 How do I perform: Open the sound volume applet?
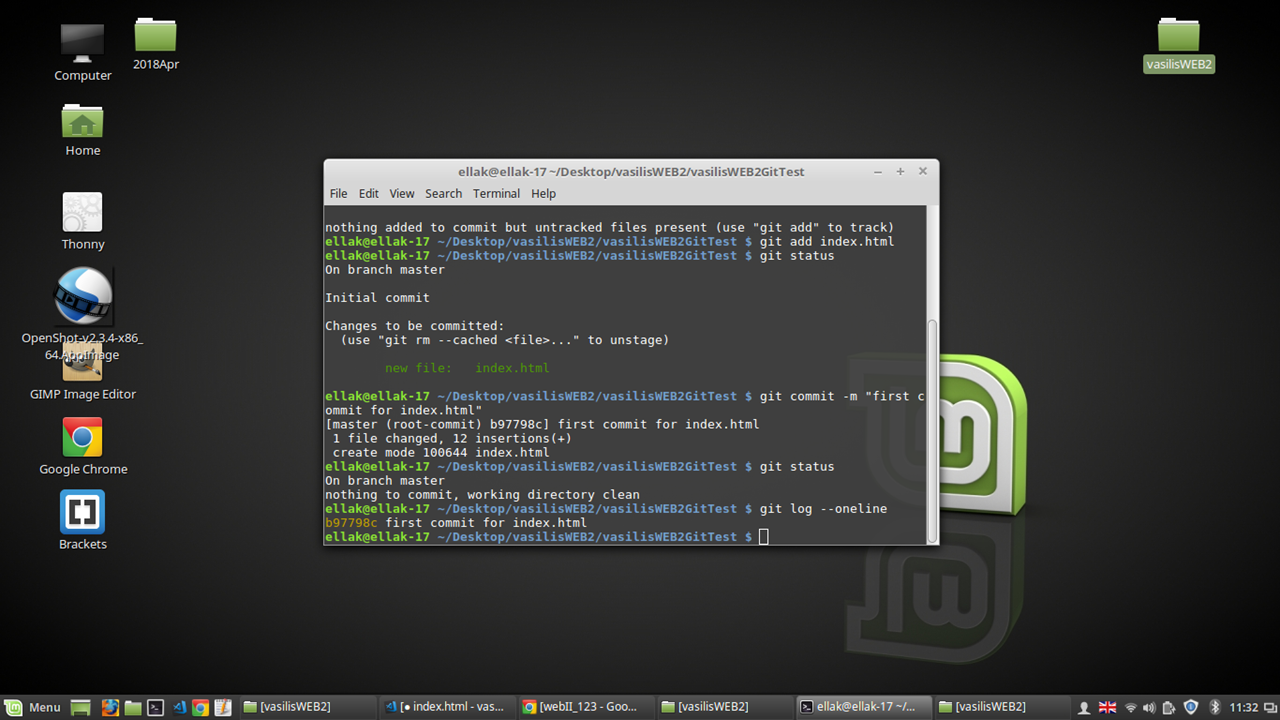[x=1149, y=707]
